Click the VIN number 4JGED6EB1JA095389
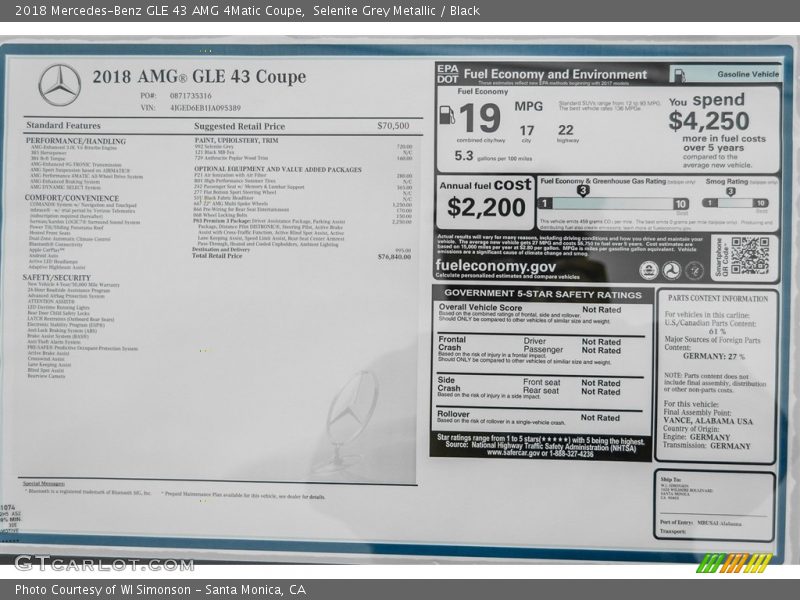Screen dimensions: 800x600 coord(205,108)
